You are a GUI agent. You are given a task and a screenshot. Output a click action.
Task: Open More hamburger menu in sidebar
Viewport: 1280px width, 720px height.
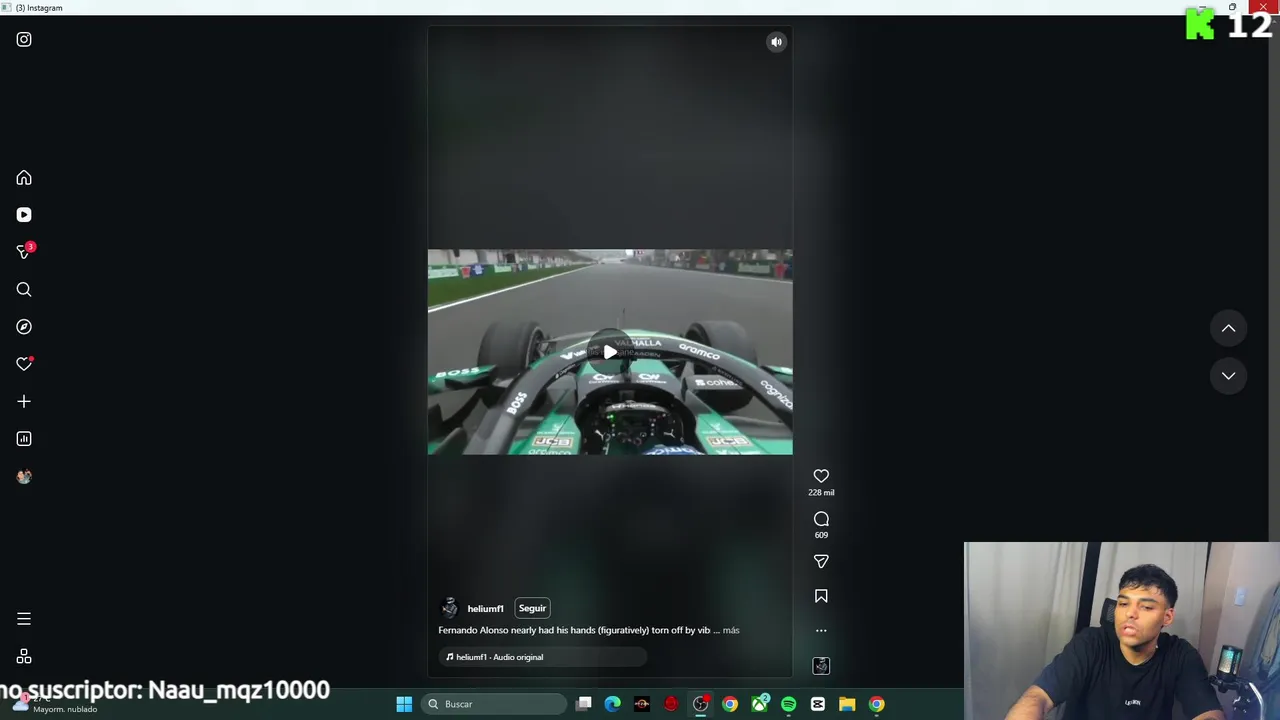[x=24, y=619]
